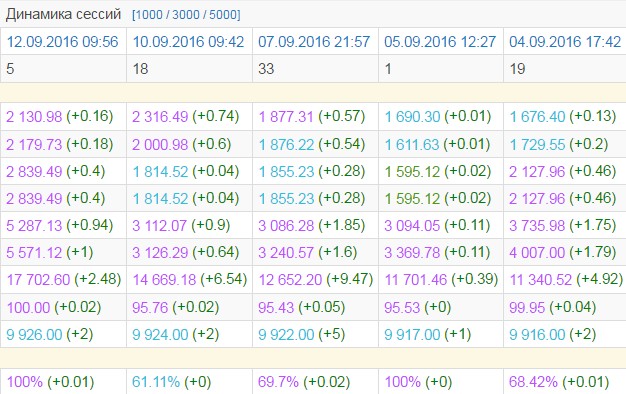Click value 5 287.13 (+0.94)
This screenshot has width=626, height=394.
tap(60, 226)
